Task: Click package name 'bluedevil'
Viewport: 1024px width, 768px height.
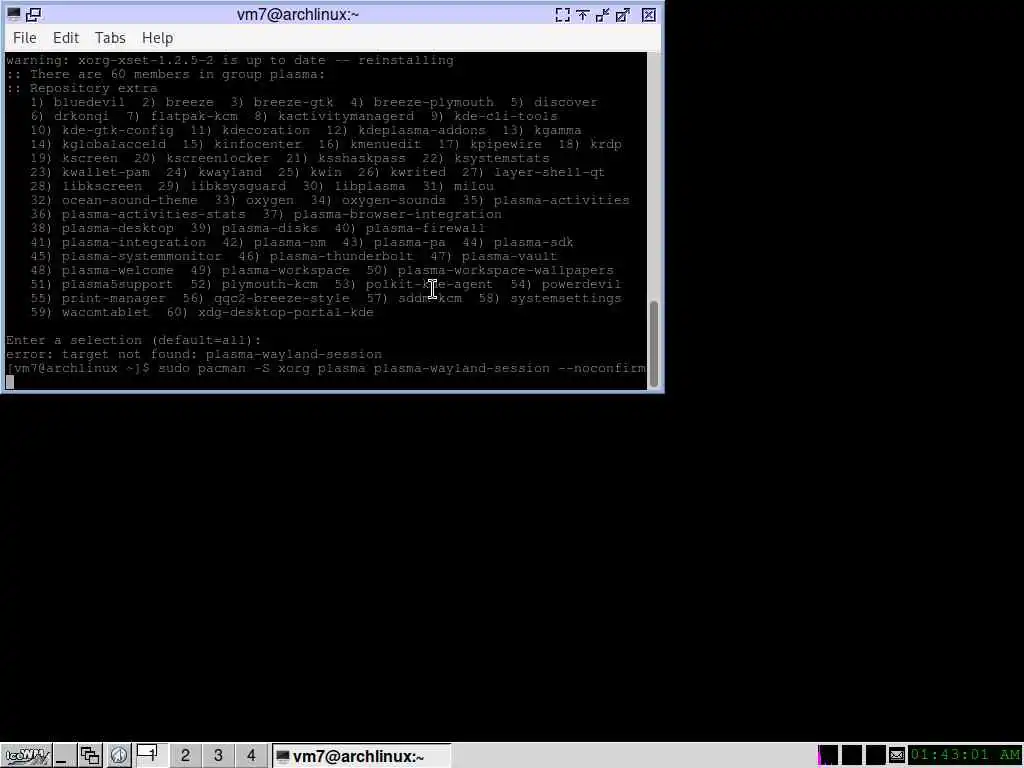Action: point(89,103)
